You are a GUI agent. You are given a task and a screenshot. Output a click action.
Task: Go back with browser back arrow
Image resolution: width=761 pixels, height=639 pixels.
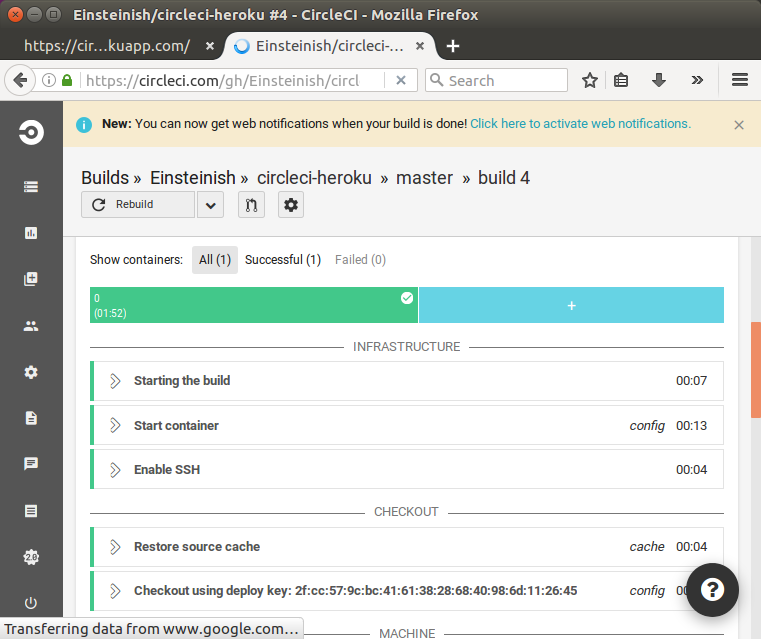(x=20, y=80)
